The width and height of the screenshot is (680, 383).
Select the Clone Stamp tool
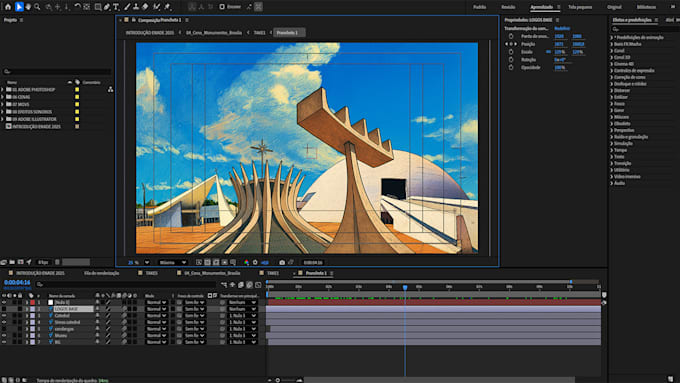136,7
